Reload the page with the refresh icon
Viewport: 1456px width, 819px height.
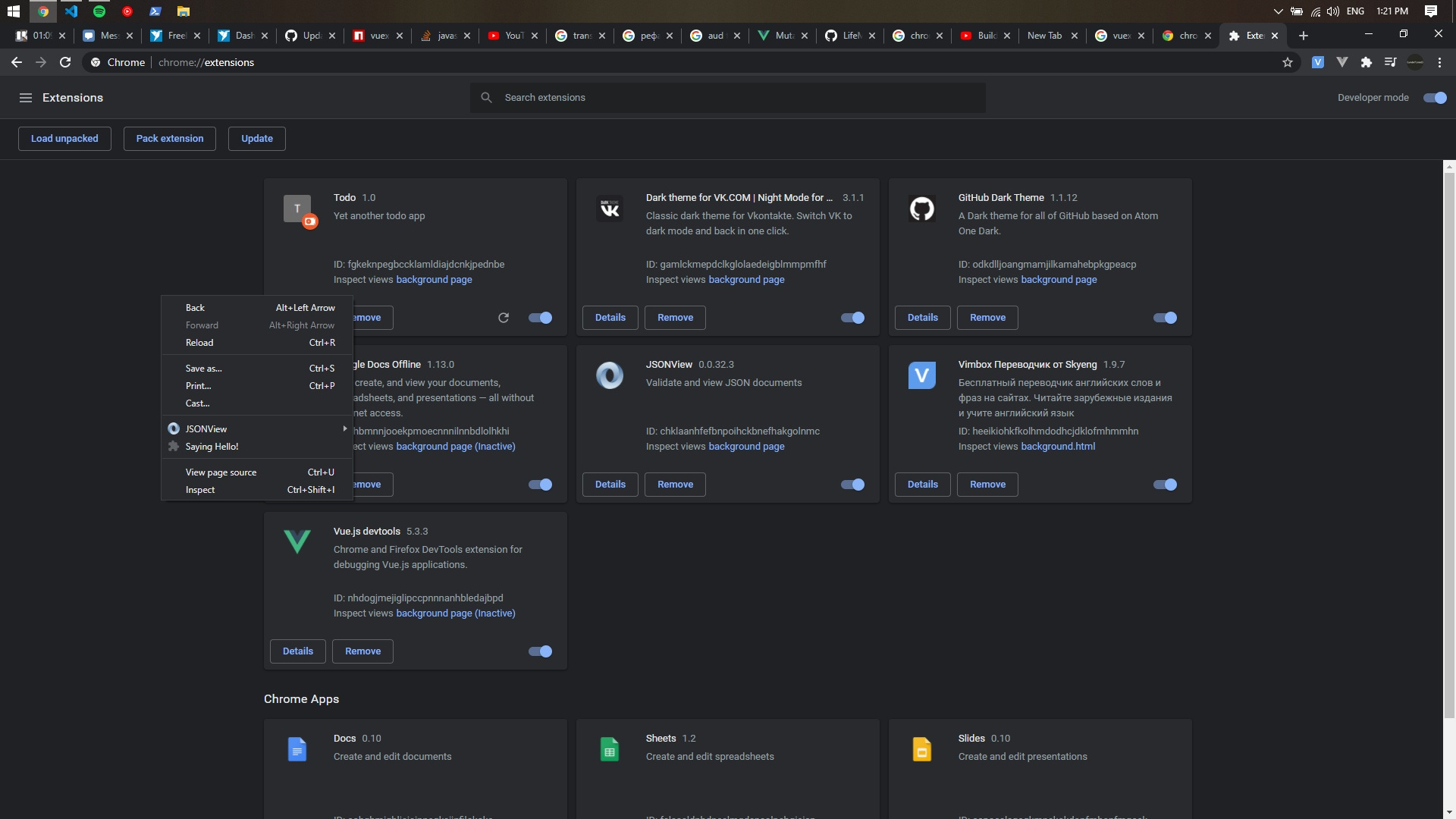65,62
